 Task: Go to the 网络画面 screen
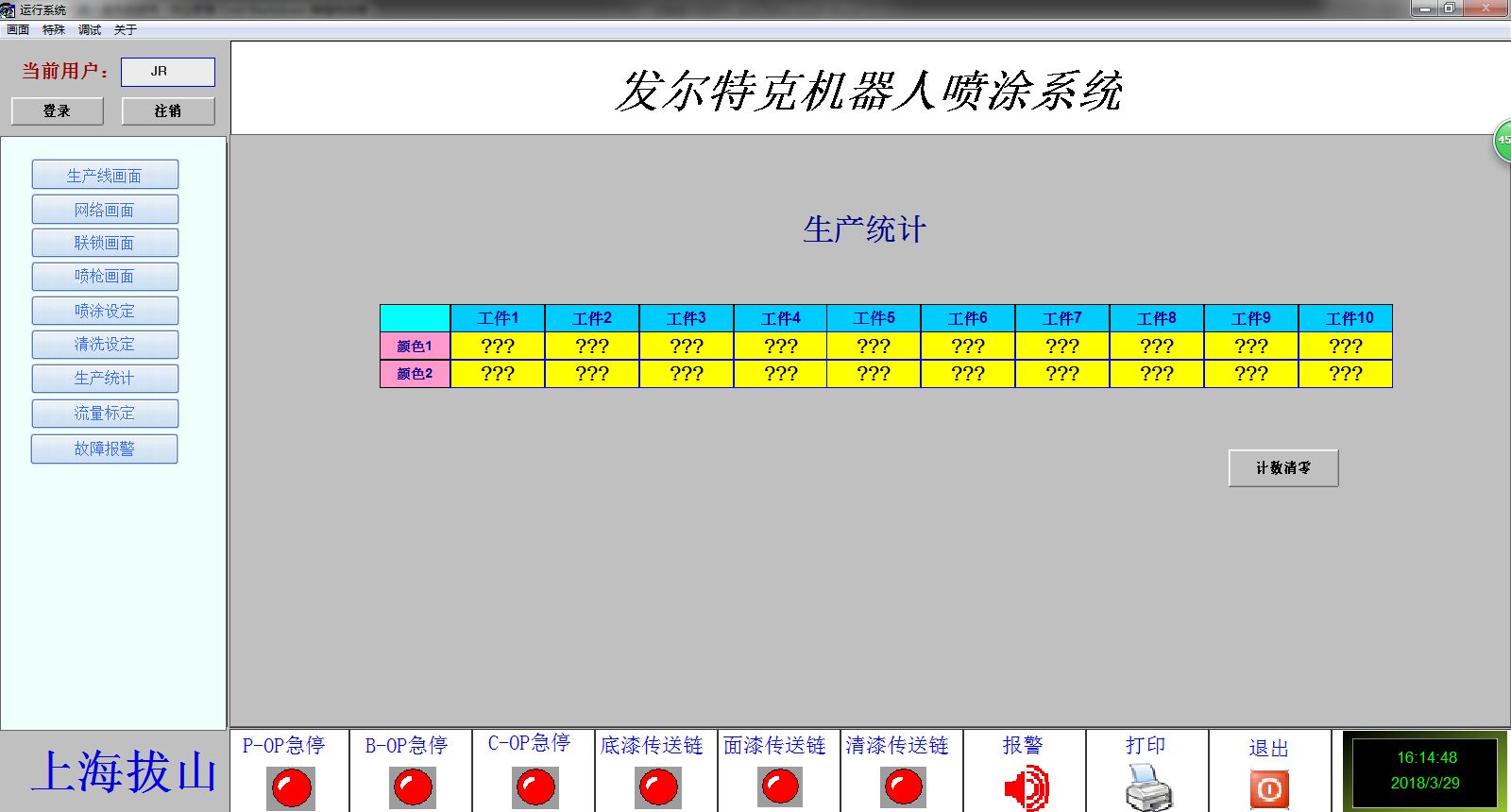tap(105, 210)
